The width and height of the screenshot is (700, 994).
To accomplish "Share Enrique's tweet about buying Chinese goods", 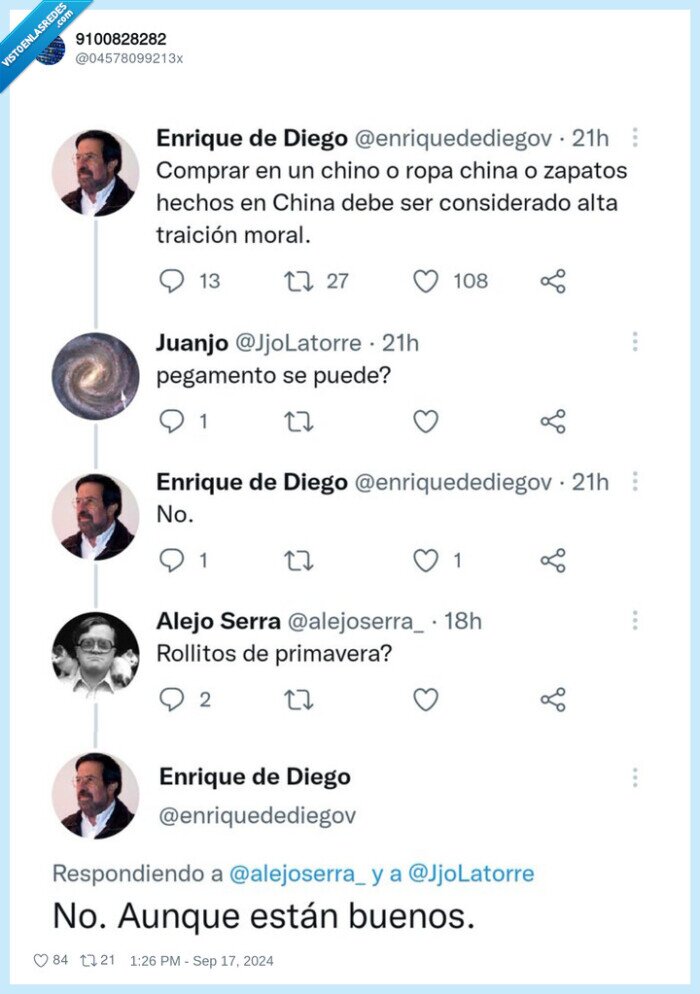I will (553, 281).
